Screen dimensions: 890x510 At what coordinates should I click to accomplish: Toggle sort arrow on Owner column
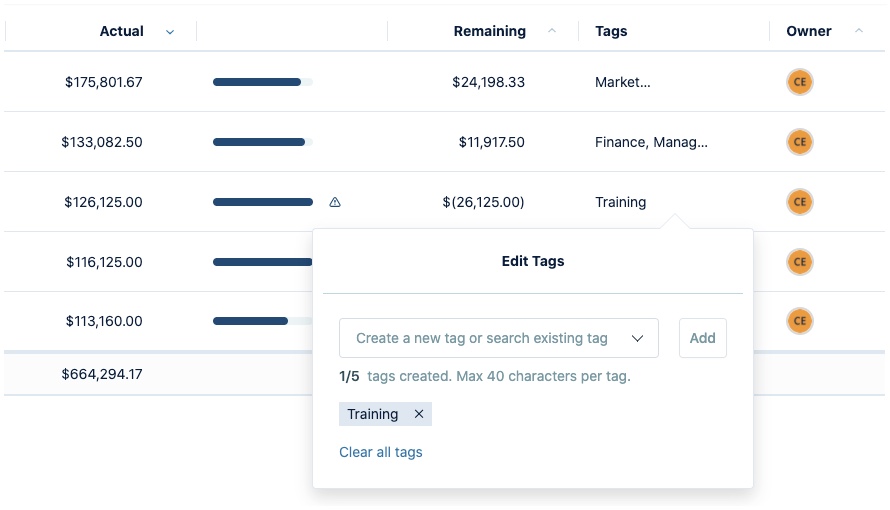859,31
